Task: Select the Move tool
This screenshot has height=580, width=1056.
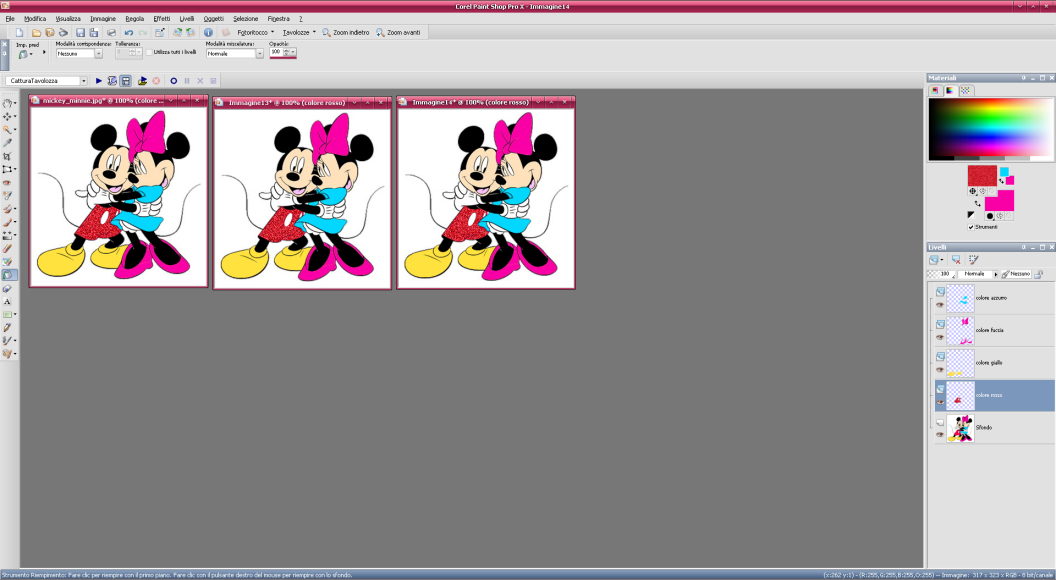Action: [7, 116]
